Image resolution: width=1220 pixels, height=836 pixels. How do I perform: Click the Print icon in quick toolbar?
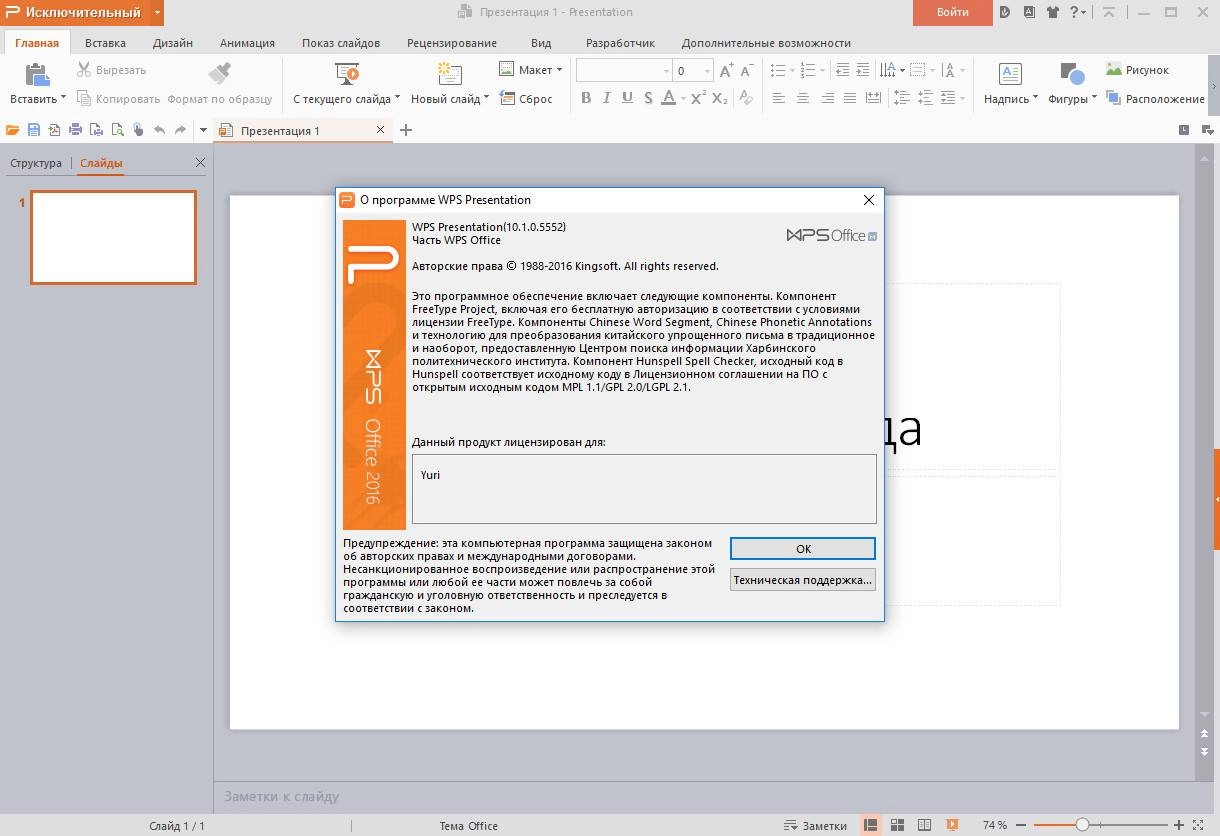[75, 130]
